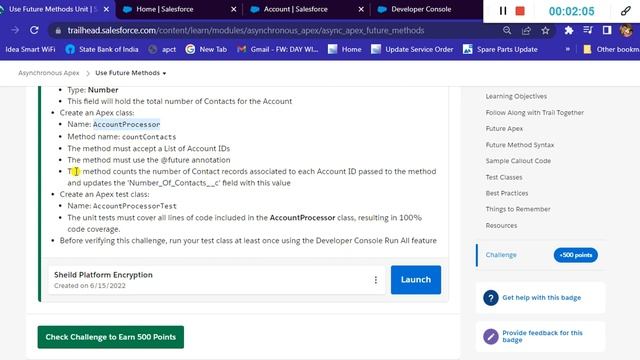
Task: Open Update Service Order bookmark
Action: coord(412,49)
